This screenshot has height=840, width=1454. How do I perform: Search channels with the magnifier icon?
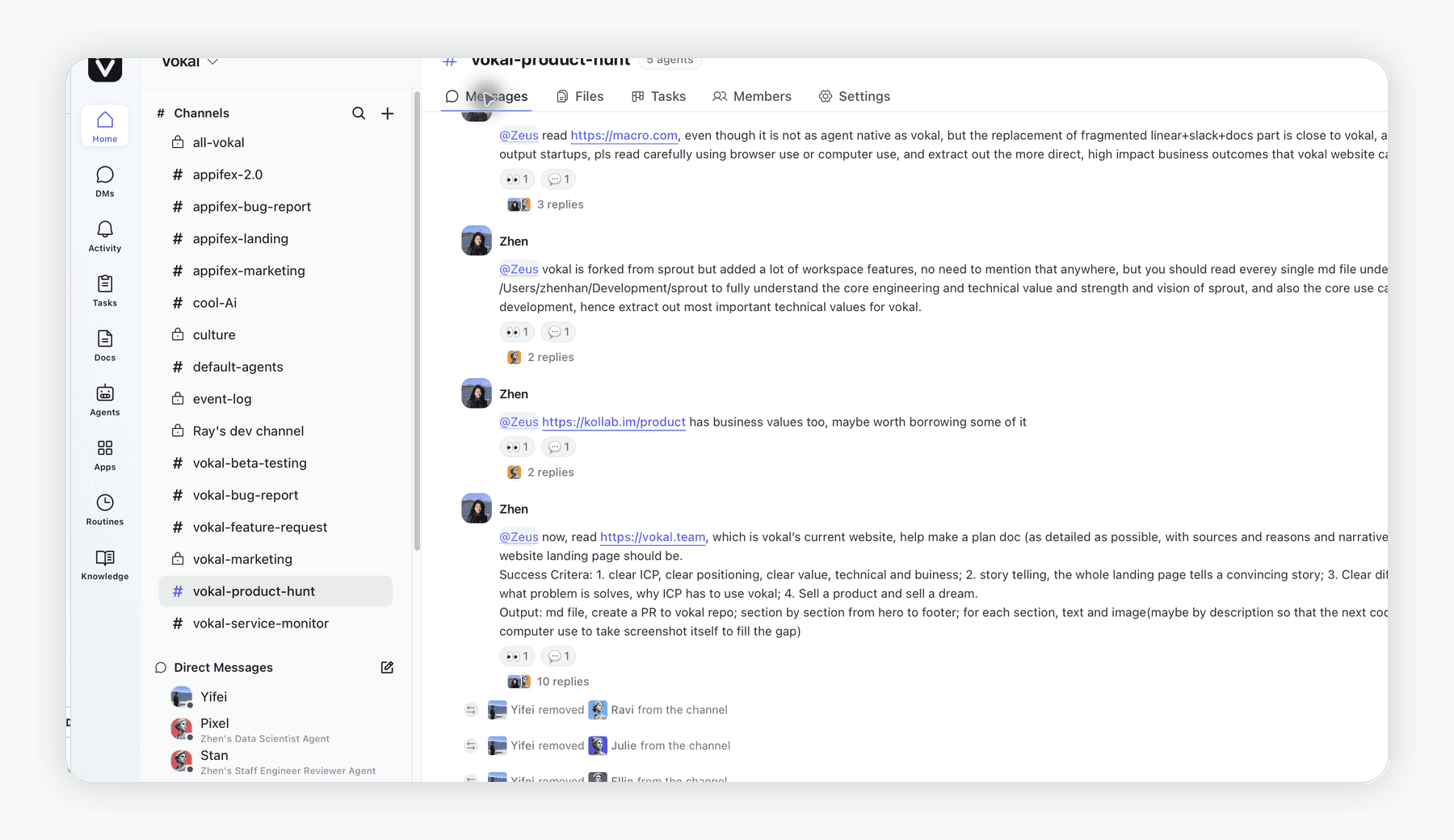(359, 113)
